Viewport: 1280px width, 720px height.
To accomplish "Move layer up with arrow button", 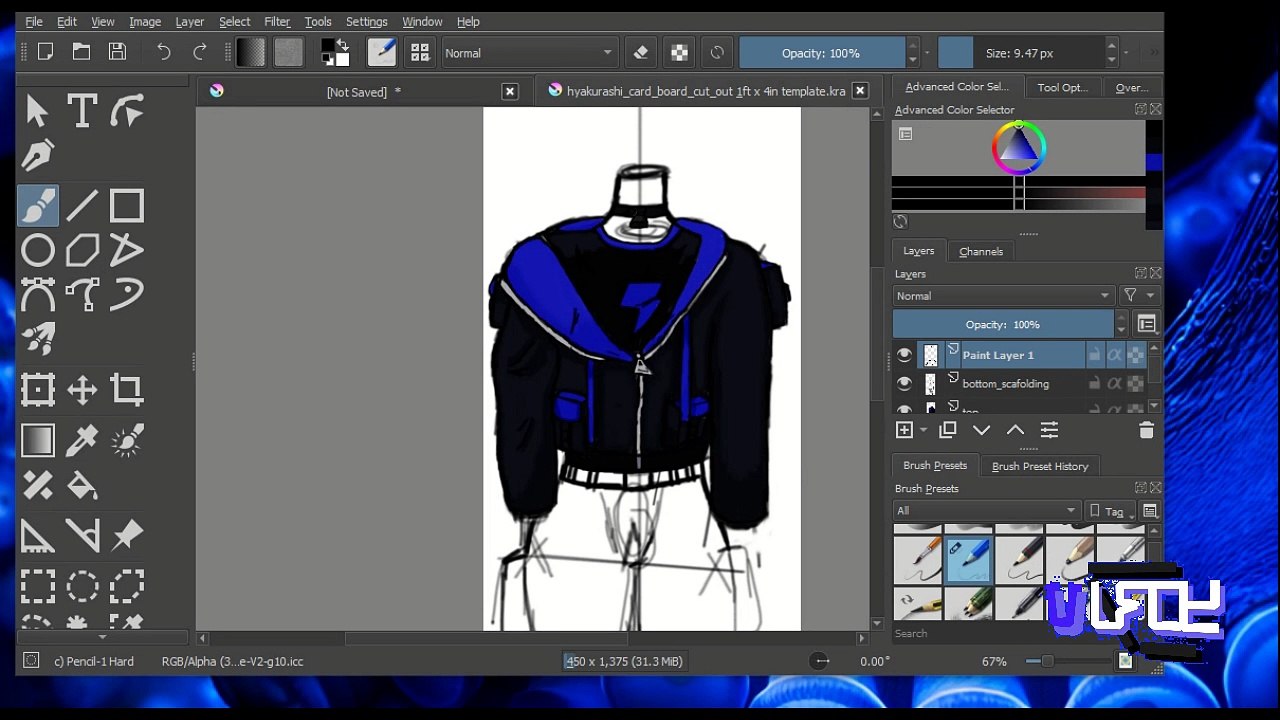I will [x=1015, y=430].
